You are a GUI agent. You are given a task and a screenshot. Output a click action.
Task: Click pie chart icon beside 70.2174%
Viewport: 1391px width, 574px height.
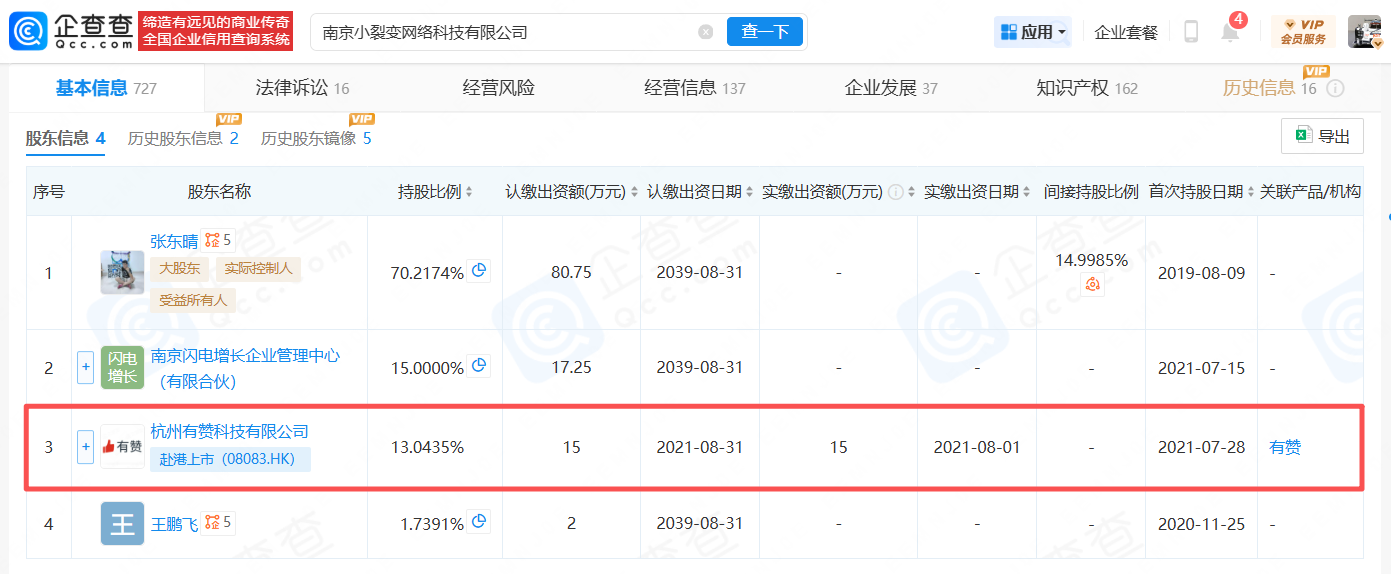[x=479, y=271]
